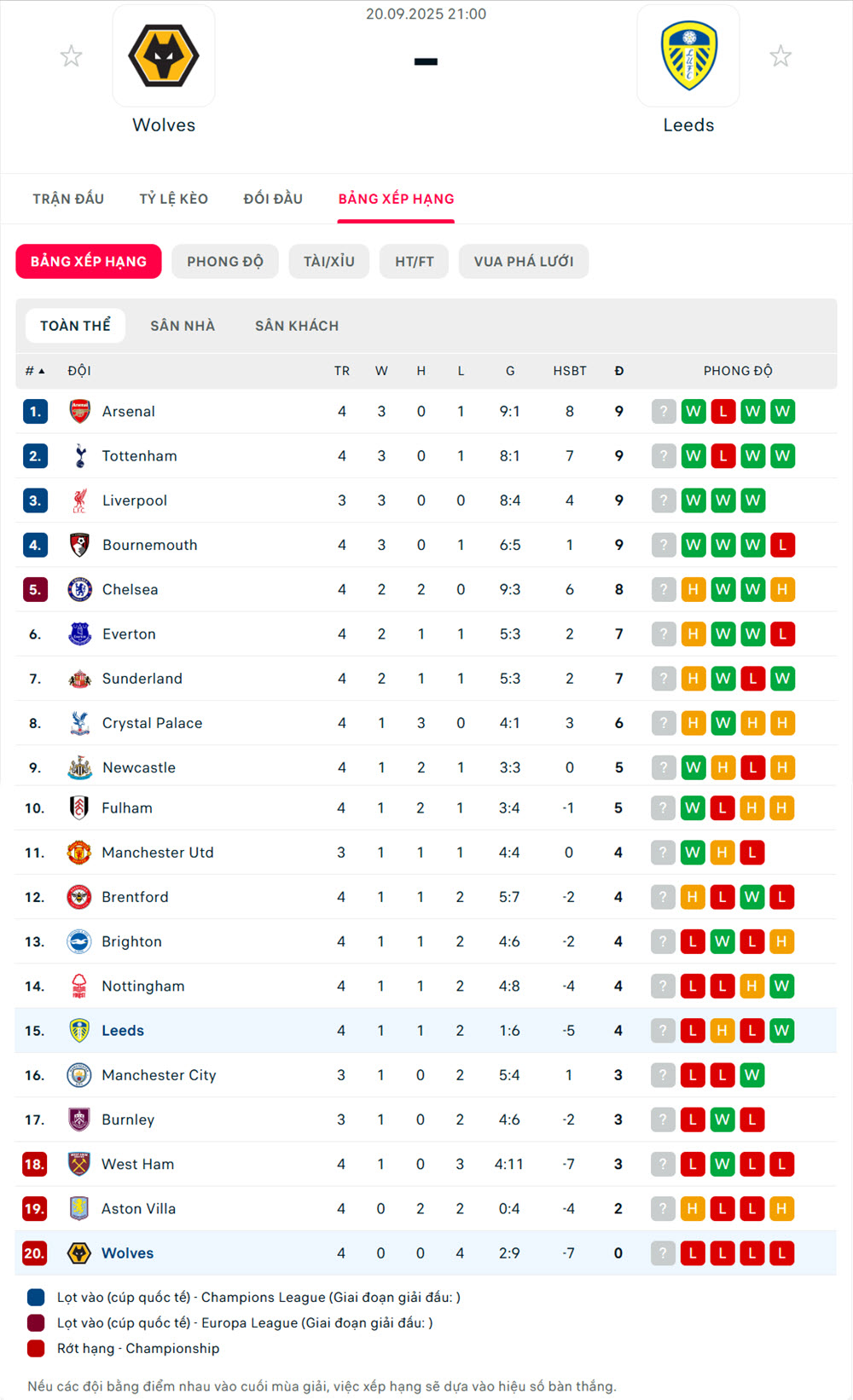Click the West Ham crest icon
The height and width of the screenshot is (1400, 853).
(x=79, y=1164)
